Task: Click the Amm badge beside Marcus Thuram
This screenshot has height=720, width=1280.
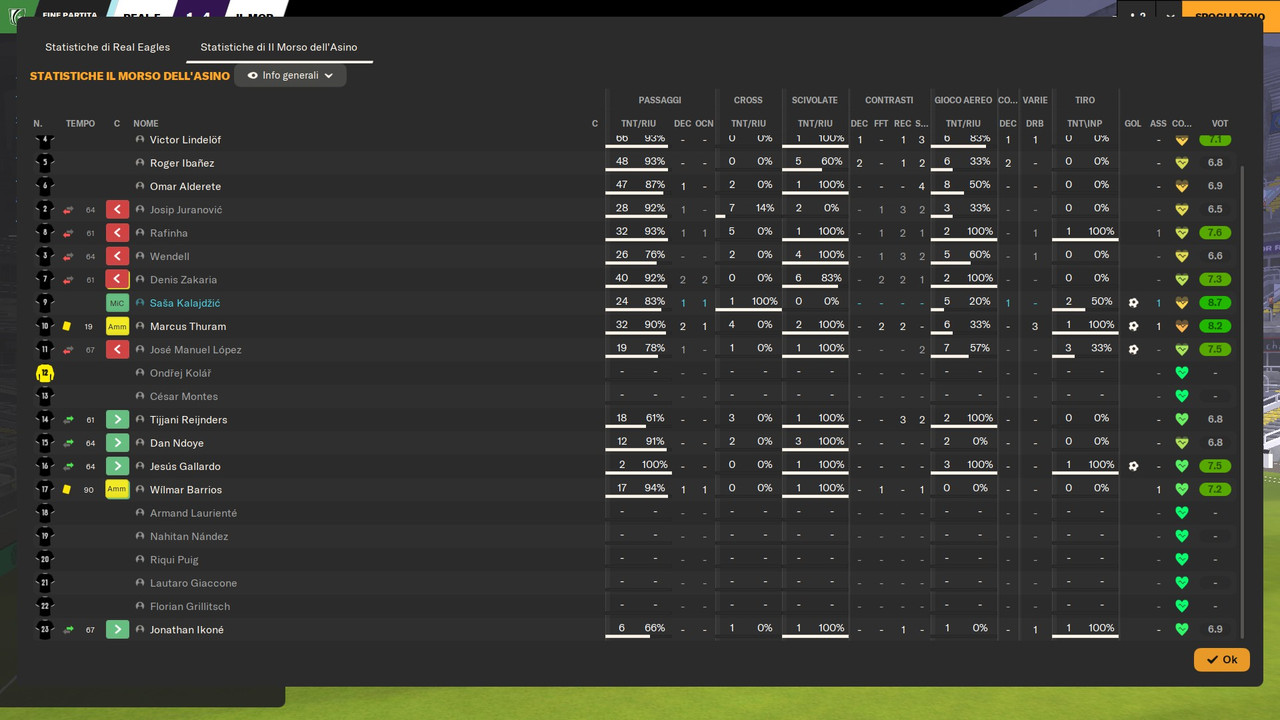Action: pyautogui.click(x=117, y=326)
